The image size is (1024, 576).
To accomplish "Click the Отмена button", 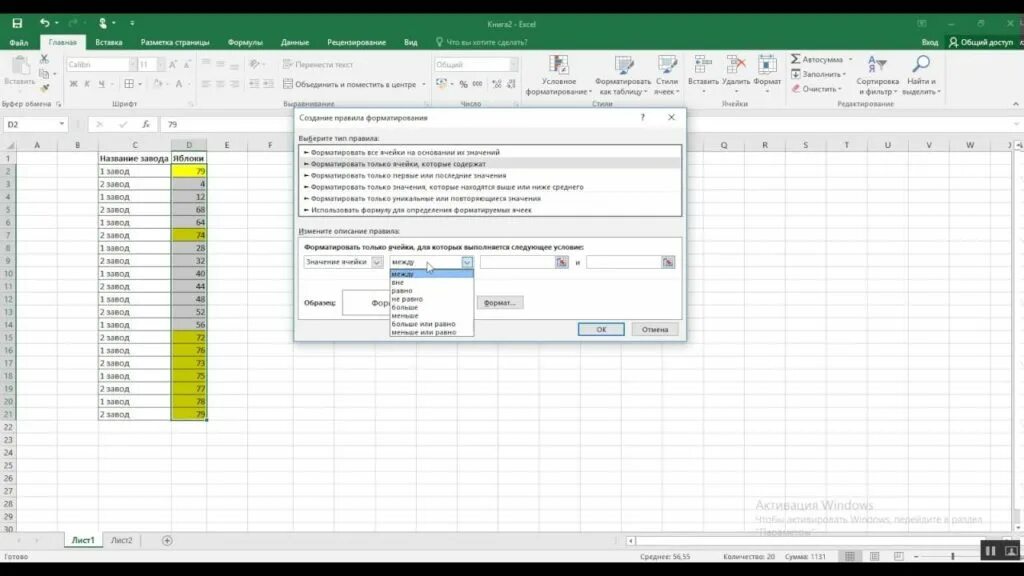I will pos(654,329).
